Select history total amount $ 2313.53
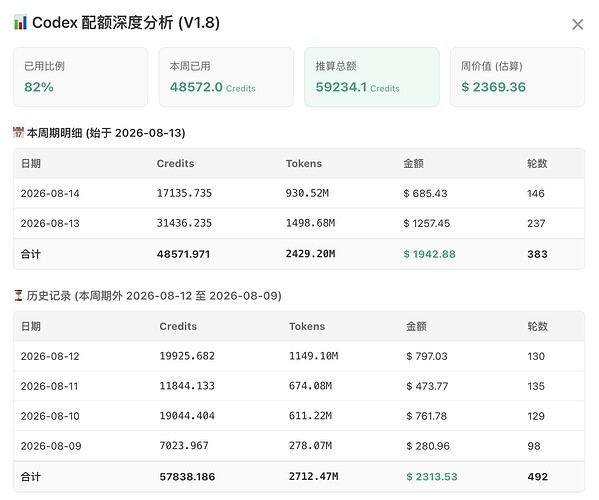 [432, 477]
